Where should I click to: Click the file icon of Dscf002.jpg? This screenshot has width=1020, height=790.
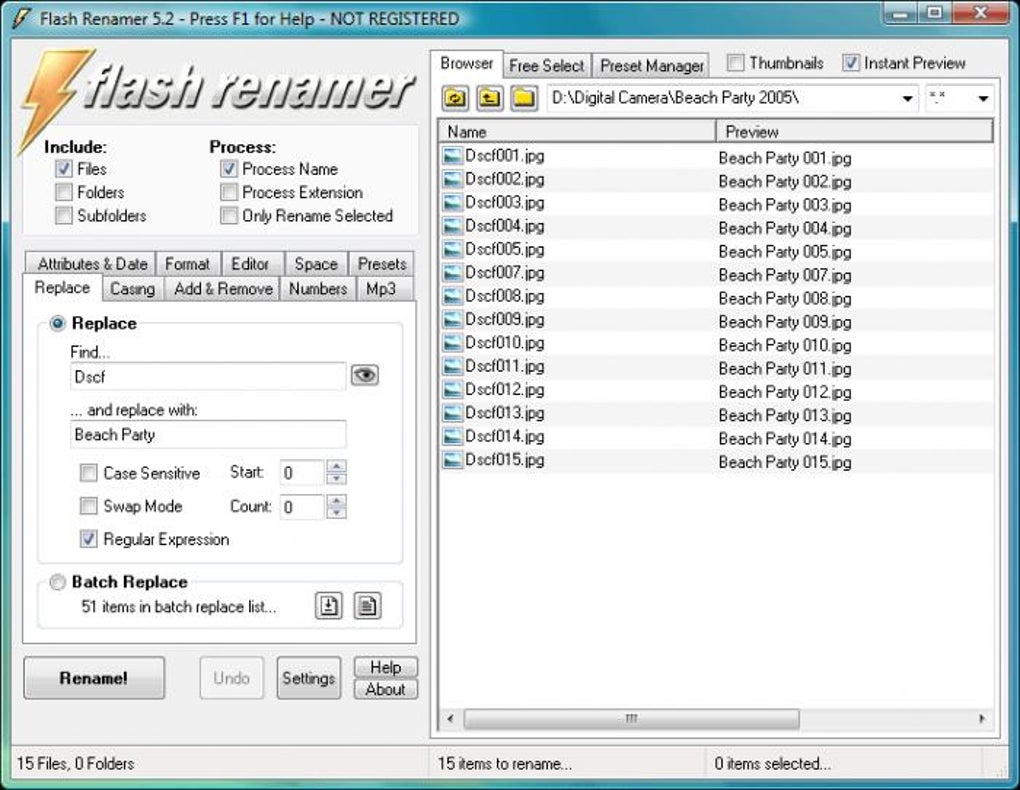pos(451,179)
